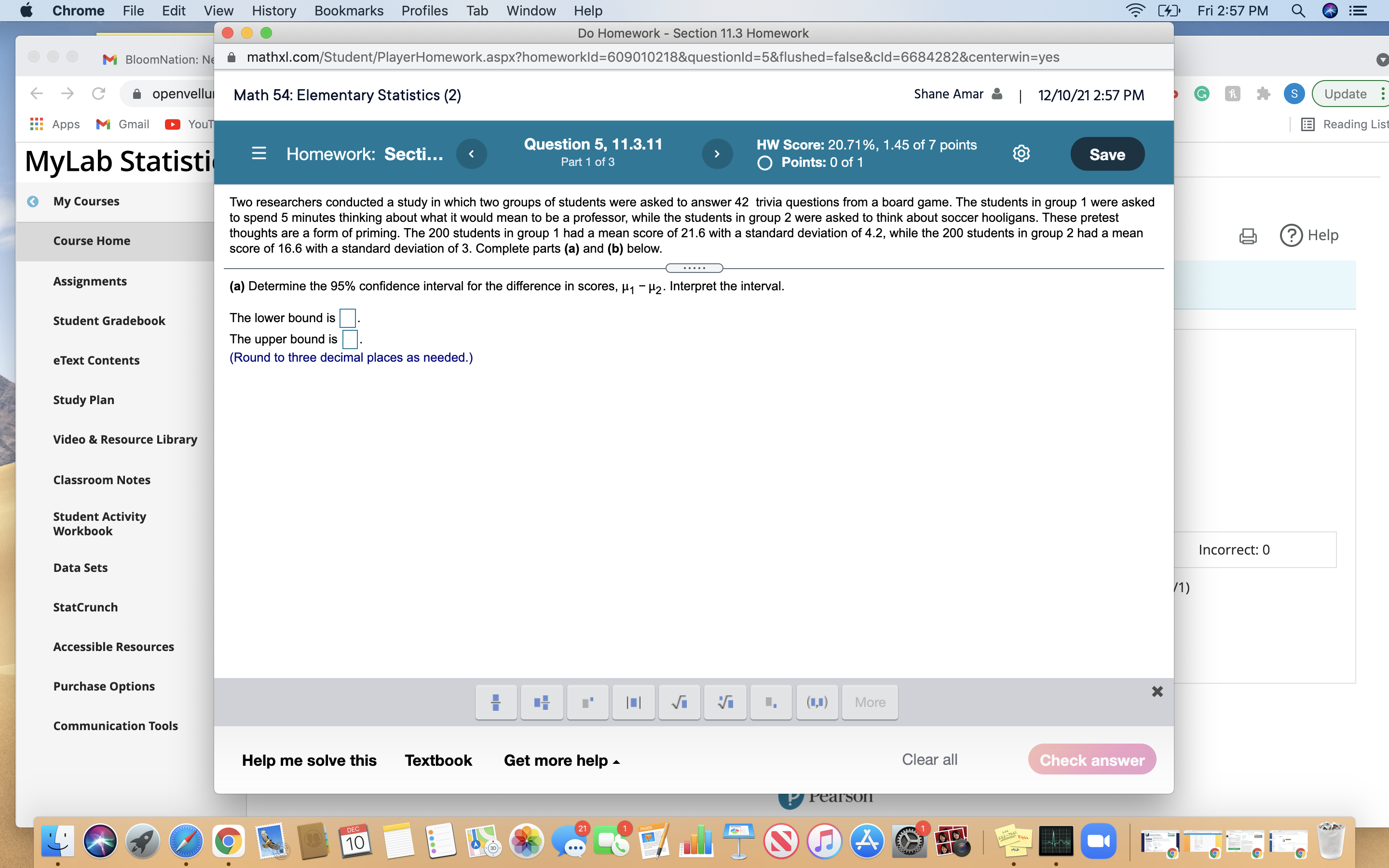Open the hamburger menu in homework header

[259, 153]
